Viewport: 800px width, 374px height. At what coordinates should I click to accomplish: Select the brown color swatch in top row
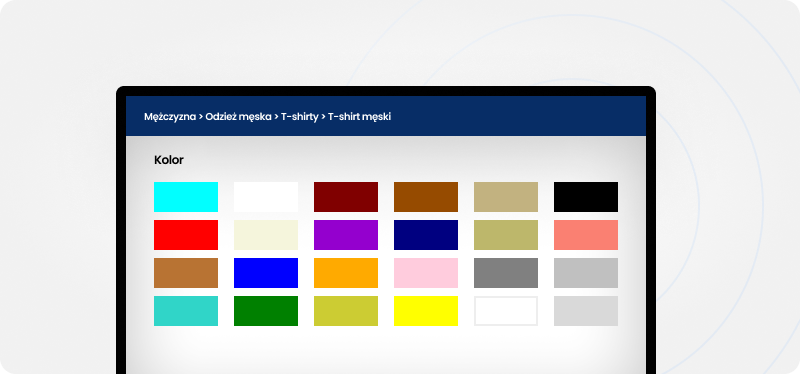click(426, 197)
